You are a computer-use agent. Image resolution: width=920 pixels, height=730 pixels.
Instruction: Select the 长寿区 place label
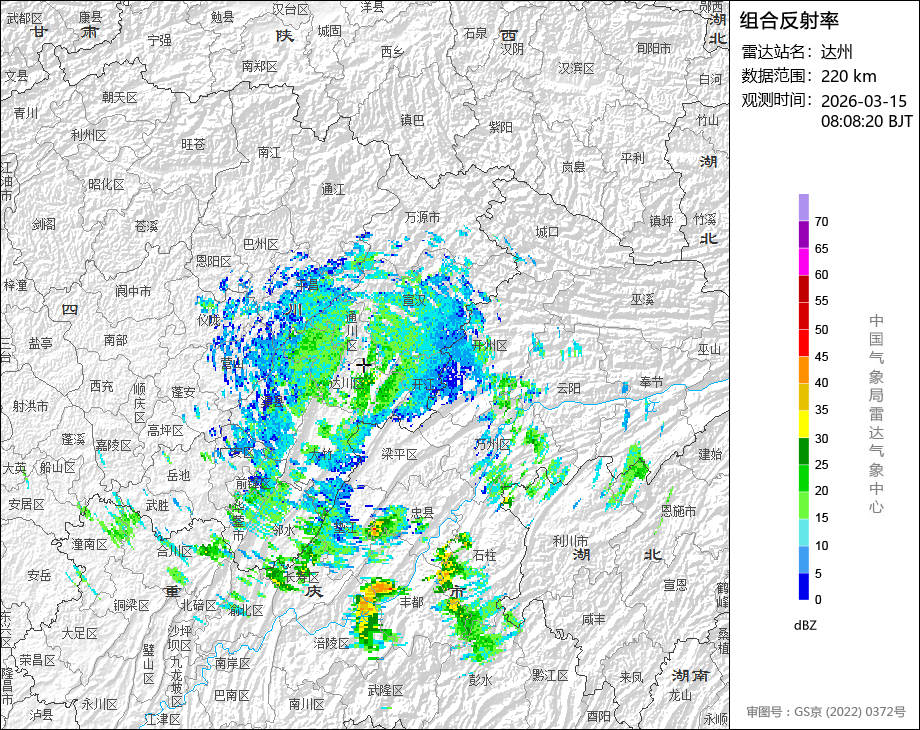point(302,577)
